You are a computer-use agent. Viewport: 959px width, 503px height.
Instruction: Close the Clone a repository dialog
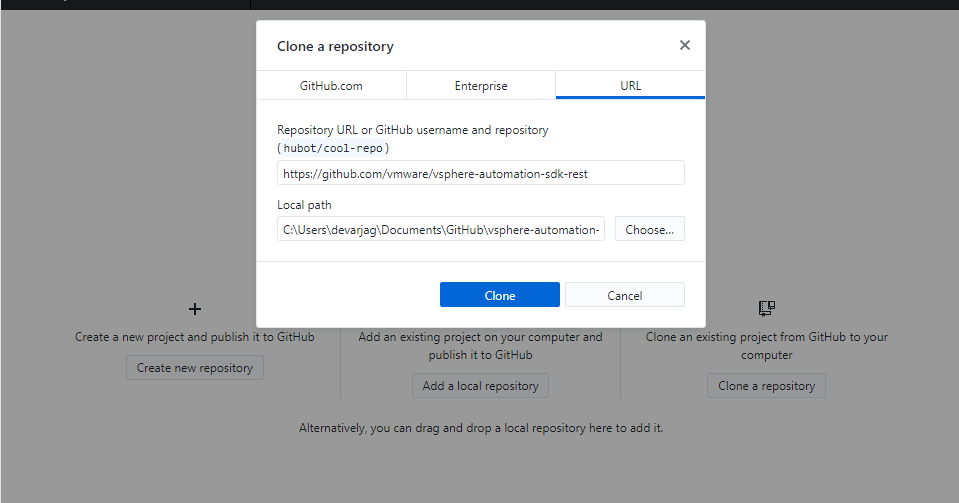(x=685, y=45)
